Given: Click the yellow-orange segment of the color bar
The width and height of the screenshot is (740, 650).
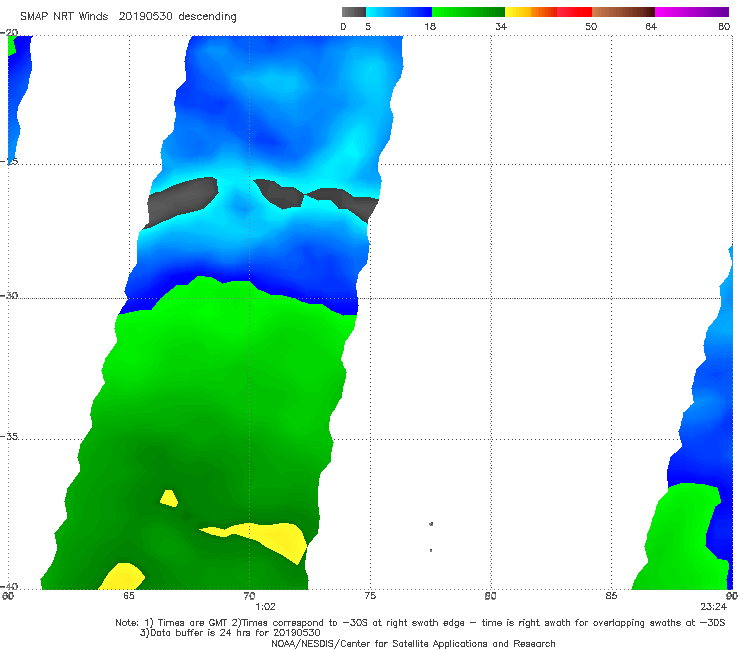Looking at the screenshot, I should 531,12.
